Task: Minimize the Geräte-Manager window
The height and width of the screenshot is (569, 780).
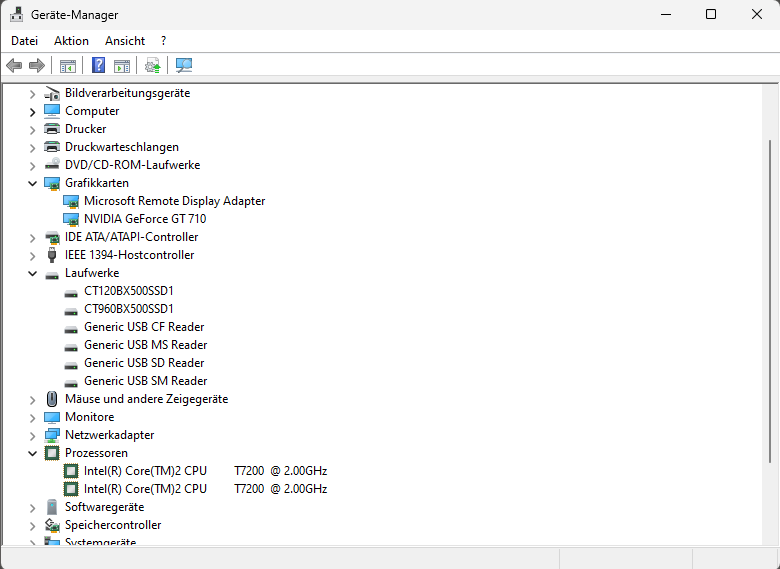Action: [666, 14]
